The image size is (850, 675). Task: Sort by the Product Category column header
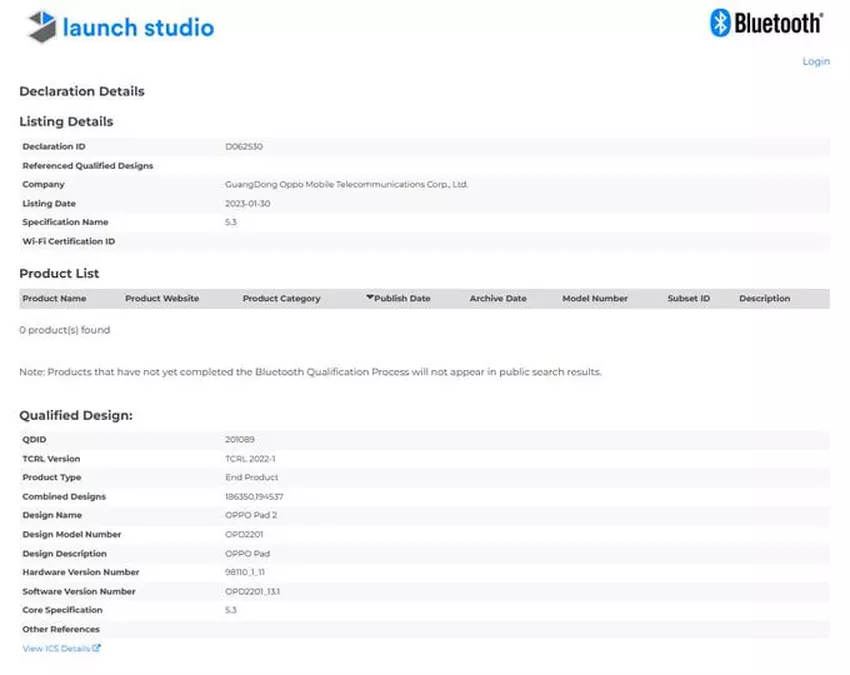281,299
